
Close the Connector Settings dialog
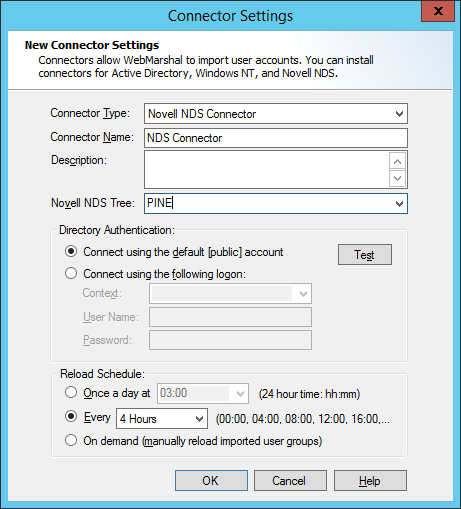[438, 12]
